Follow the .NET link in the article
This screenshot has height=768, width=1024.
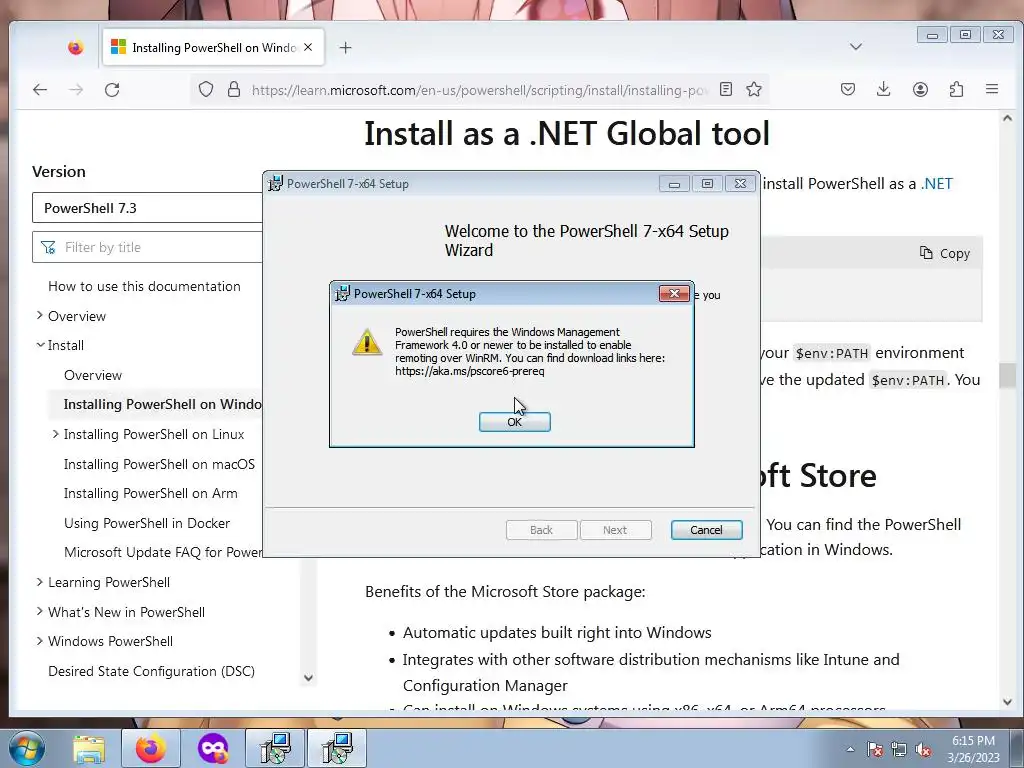coord(936,184)
